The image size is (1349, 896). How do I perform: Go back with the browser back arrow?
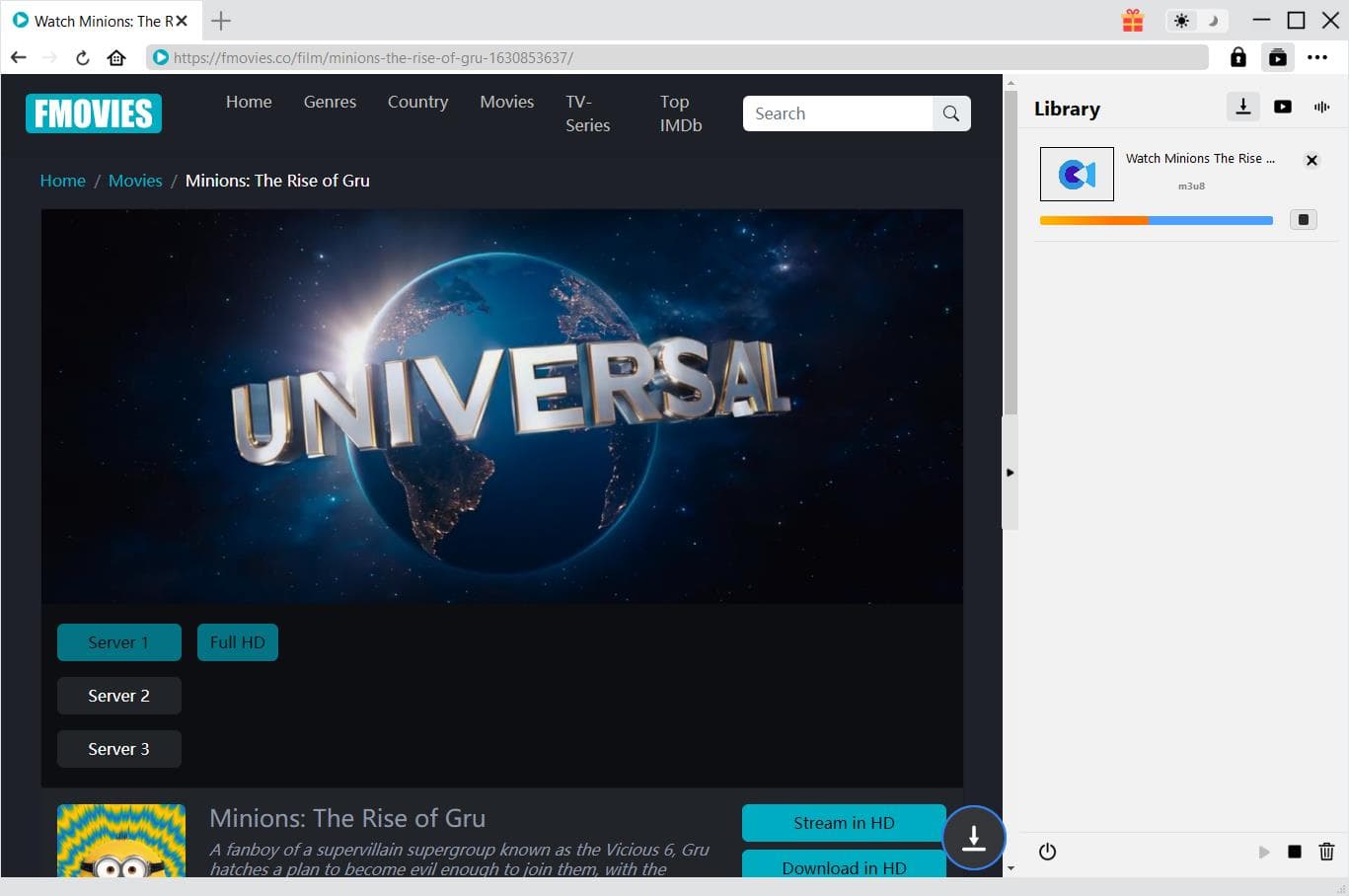click(18, 57)
